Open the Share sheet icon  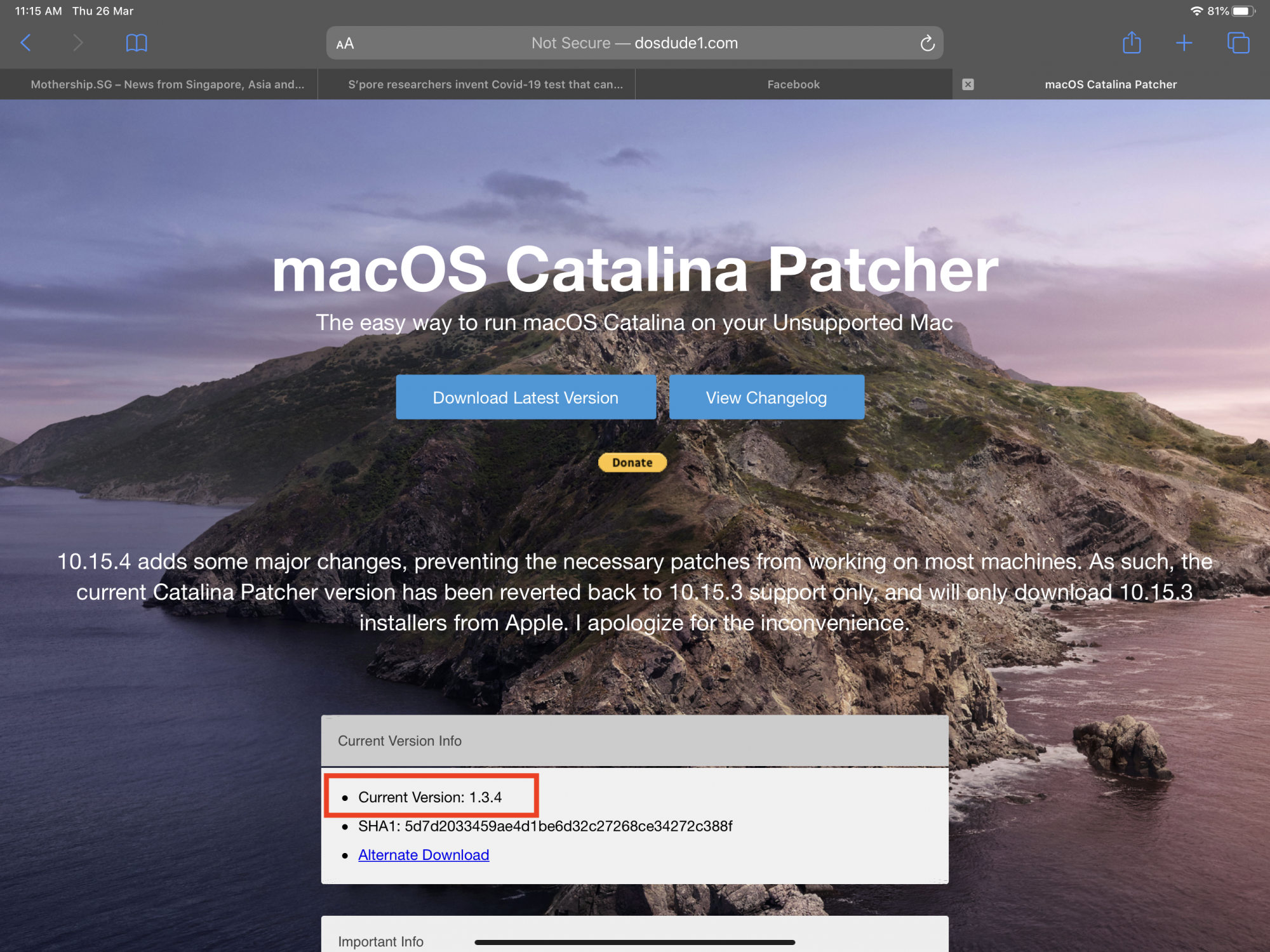[1132, 43]
